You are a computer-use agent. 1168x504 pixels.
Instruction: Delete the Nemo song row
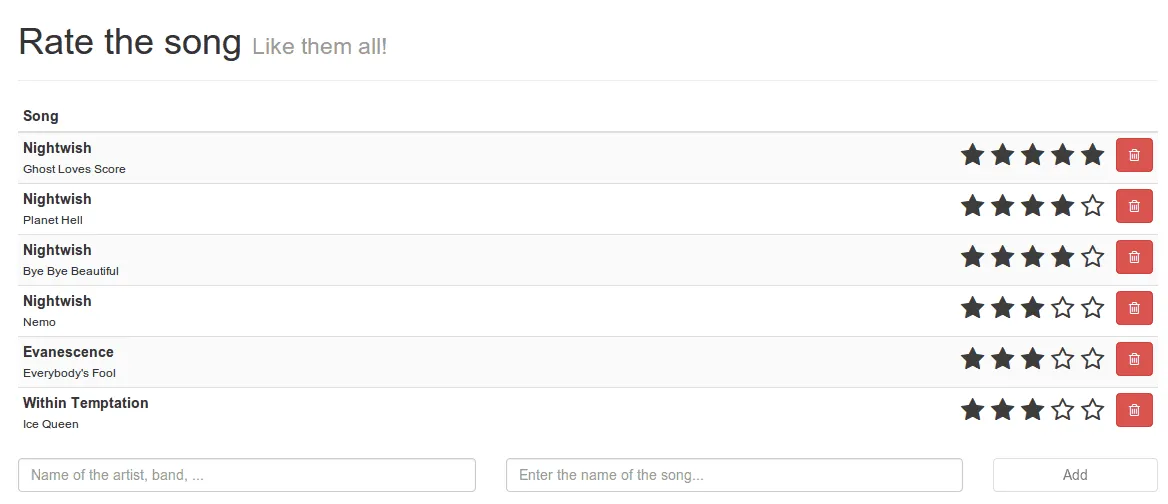tap(1134, 308)
